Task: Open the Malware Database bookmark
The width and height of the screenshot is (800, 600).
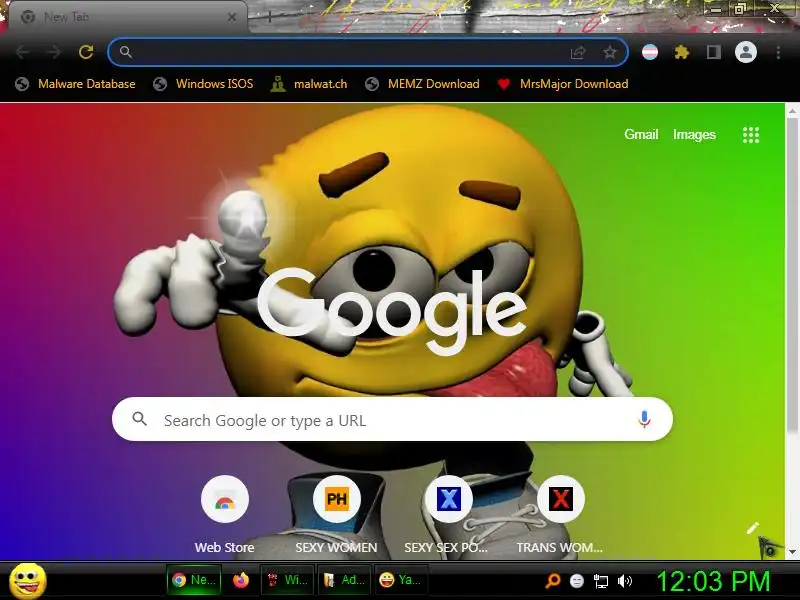Action: (x=76, y=84)
